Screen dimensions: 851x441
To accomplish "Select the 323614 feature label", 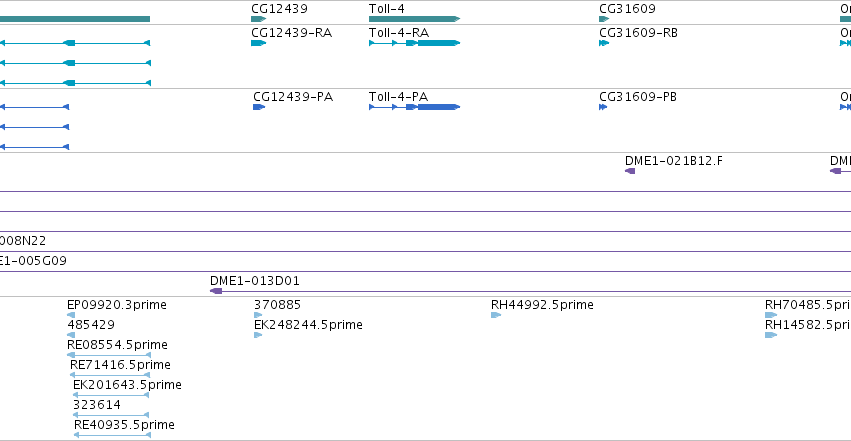I will click(97, 405).
